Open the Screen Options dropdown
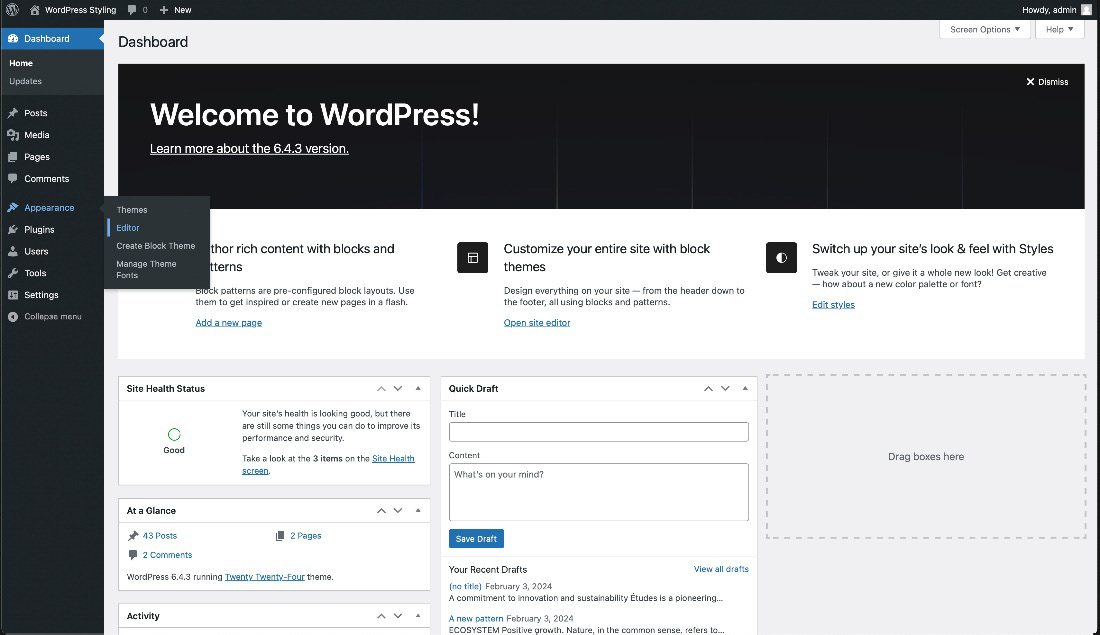This screenshot has height=635, width=1100. point(985,29)
